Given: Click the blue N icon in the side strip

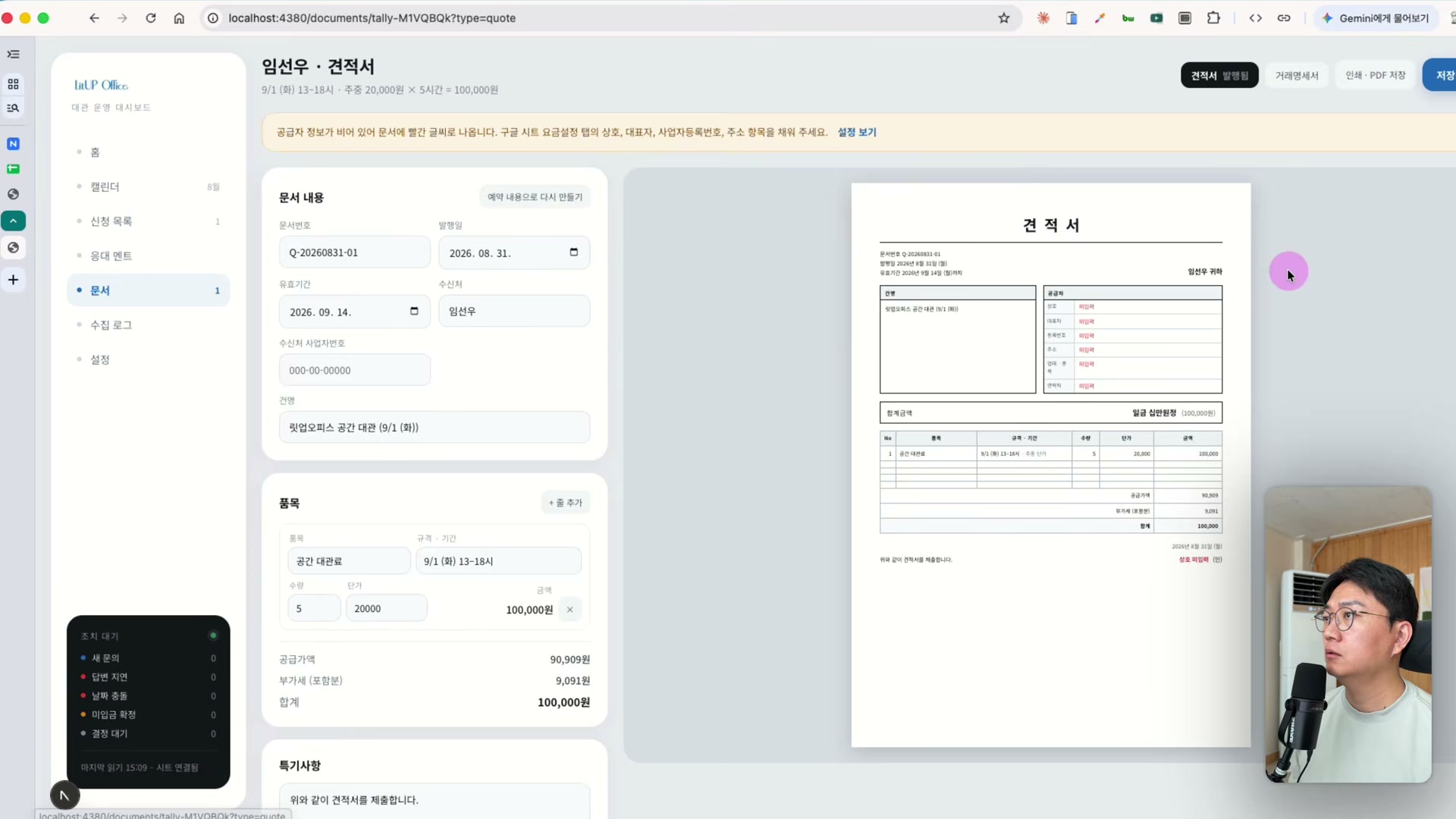Looking at the screenshot, I should coord(13,144).
